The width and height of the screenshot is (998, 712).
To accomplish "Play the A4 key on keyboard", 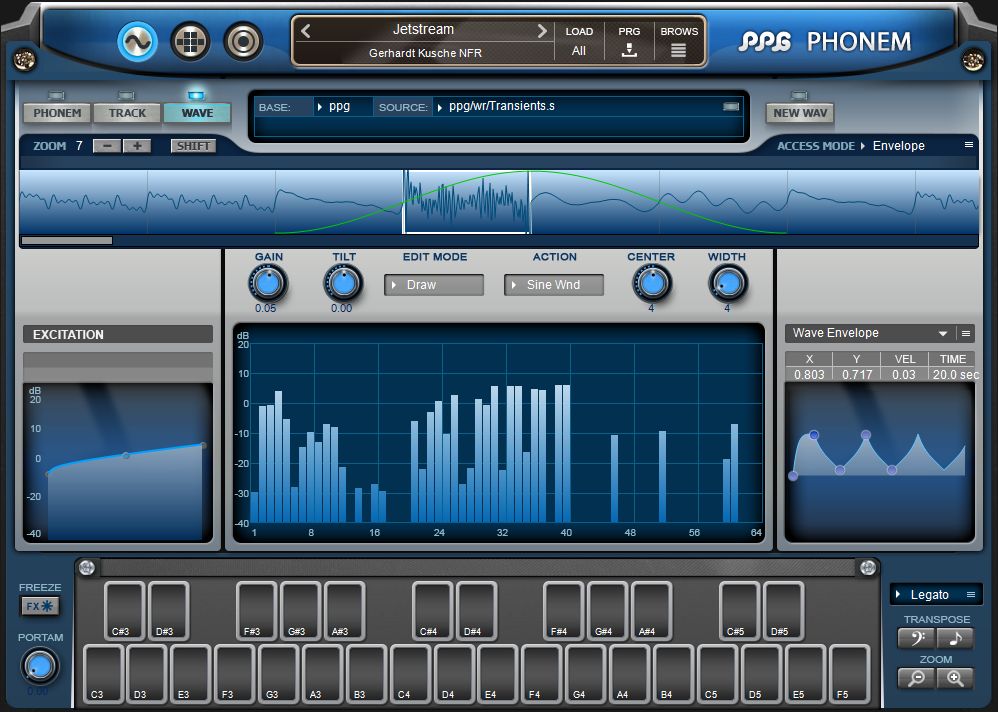I will 629,674.
